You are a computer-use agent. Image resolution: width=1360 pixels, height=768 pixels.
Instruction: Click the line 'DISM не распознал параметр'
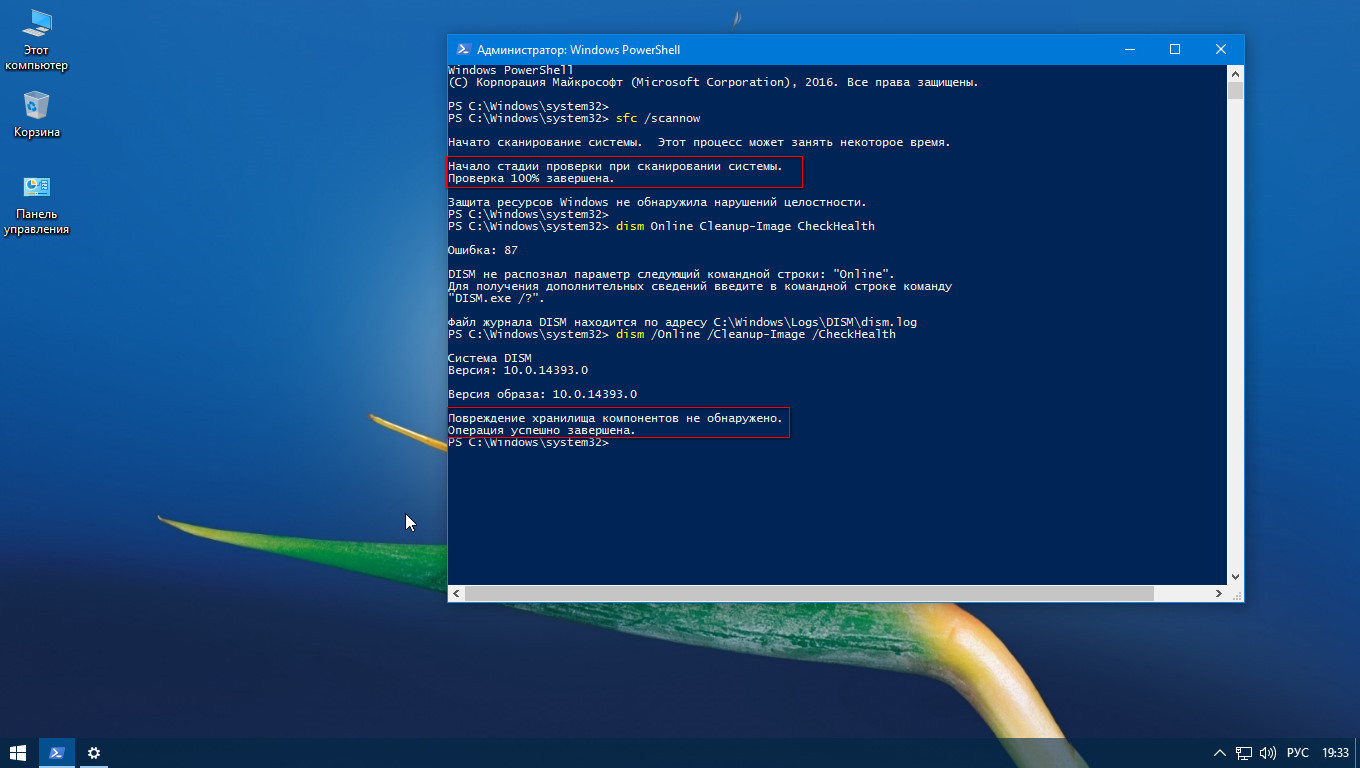point(671,274)
